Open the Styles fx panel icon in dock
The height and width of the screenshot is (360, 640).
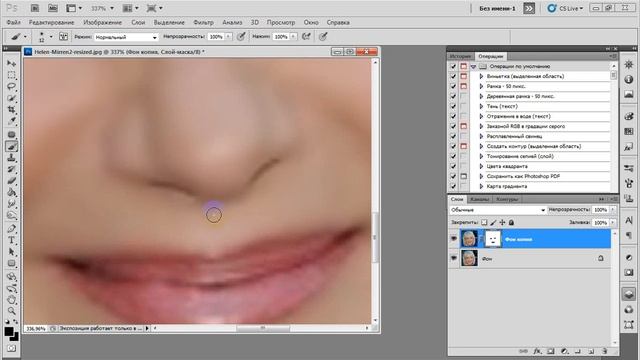629,146
